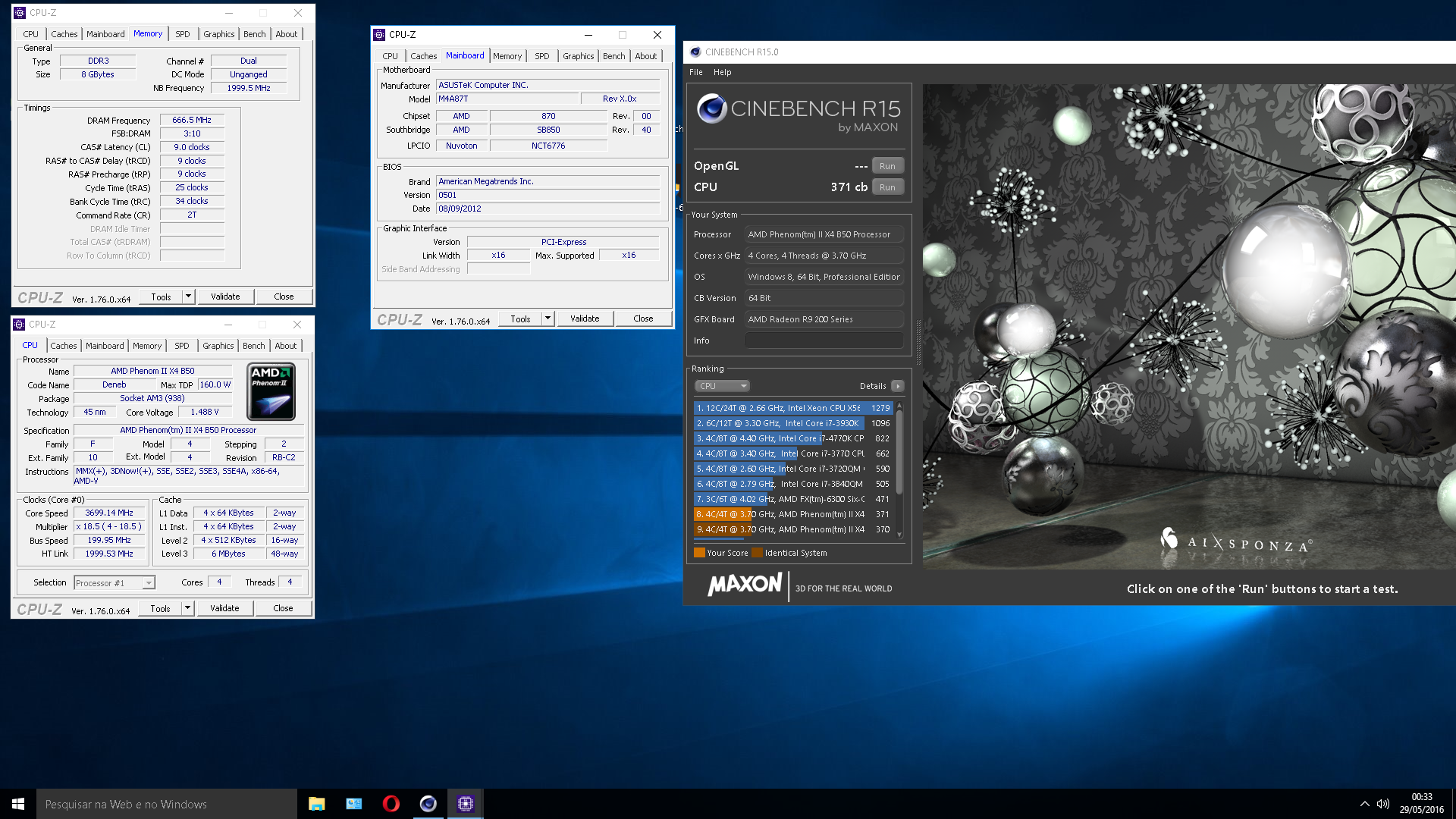Click the Core Voltage value 1.488 V
Screen dimensions: 1456x819
click(x=205, y=413)
